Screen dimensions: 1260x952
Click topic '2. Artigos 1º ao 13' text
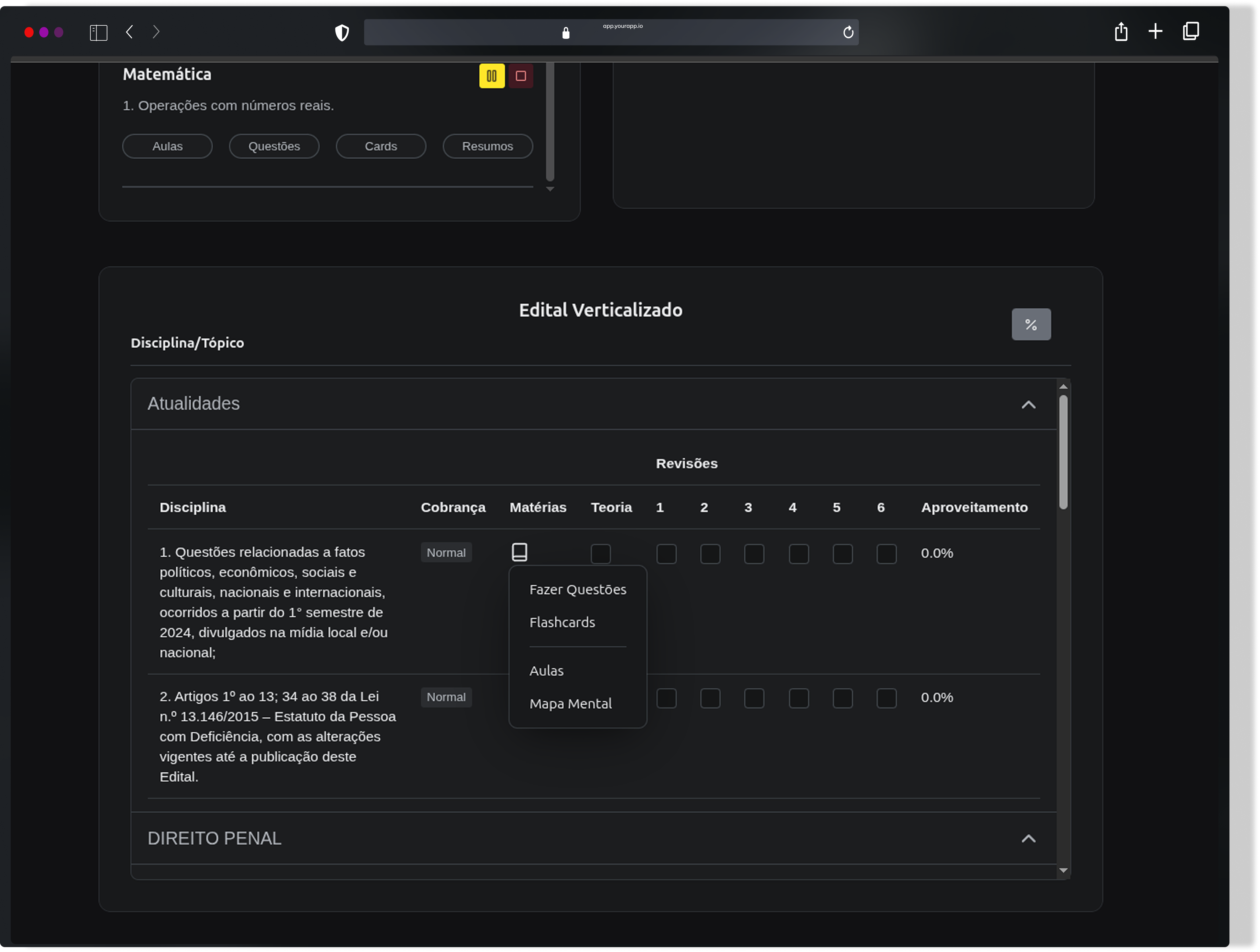click(277, 737)
